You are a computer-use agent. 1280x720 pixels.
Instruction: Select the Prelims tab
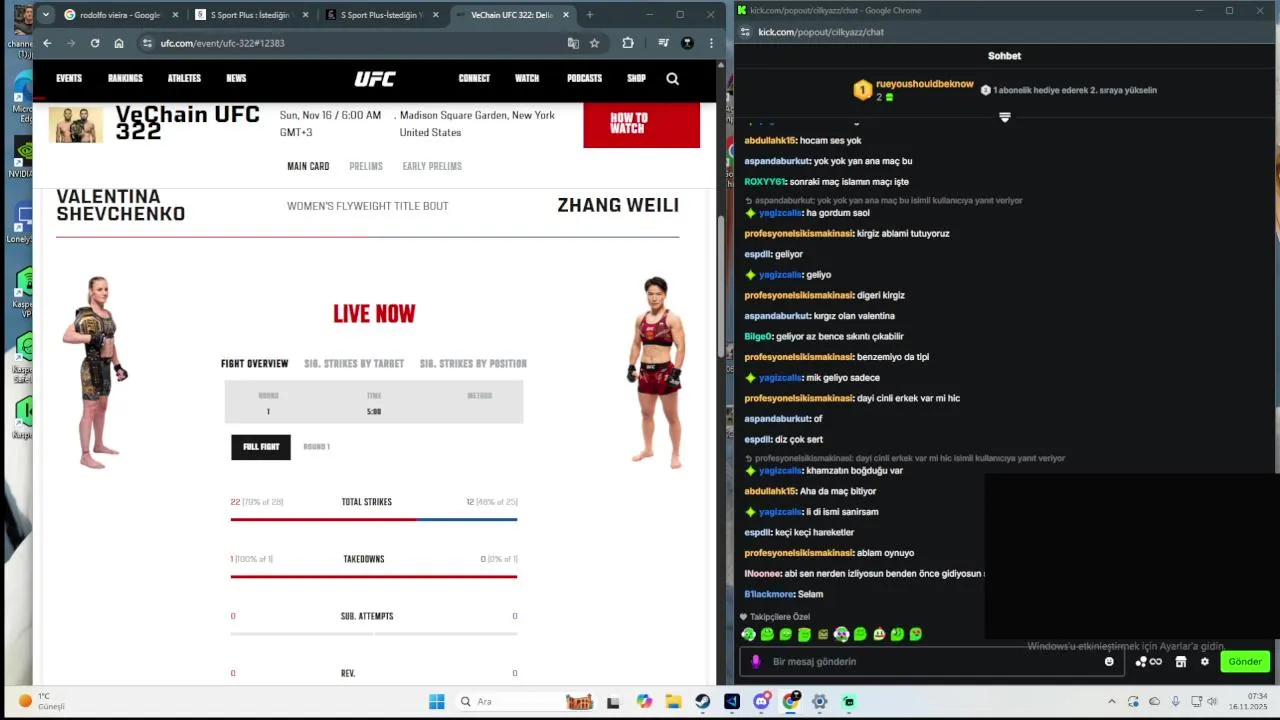(x=366, y=166)
